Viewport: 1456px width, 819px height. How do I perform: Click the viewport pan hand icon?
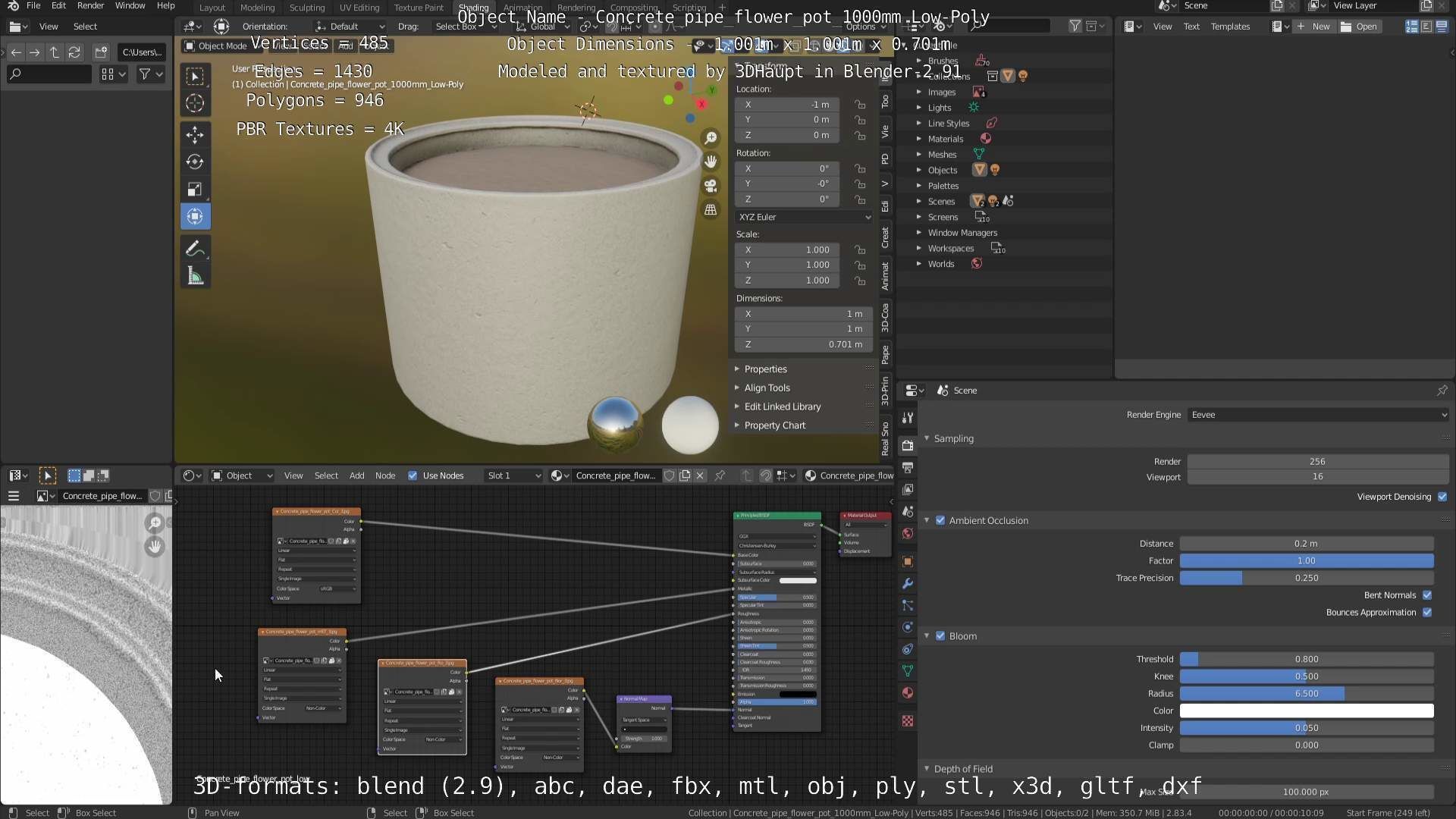(711, 162)
